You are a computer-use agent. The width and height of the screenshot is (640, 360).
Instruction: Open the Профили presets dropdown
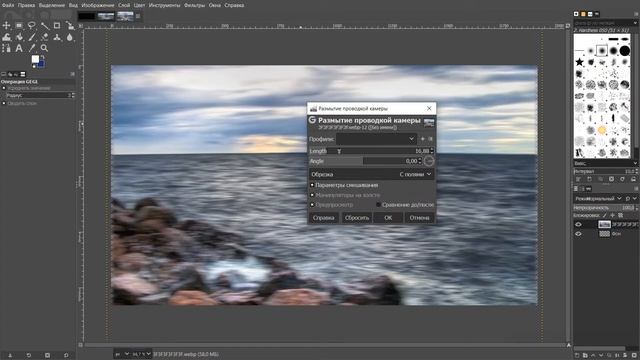376,139
